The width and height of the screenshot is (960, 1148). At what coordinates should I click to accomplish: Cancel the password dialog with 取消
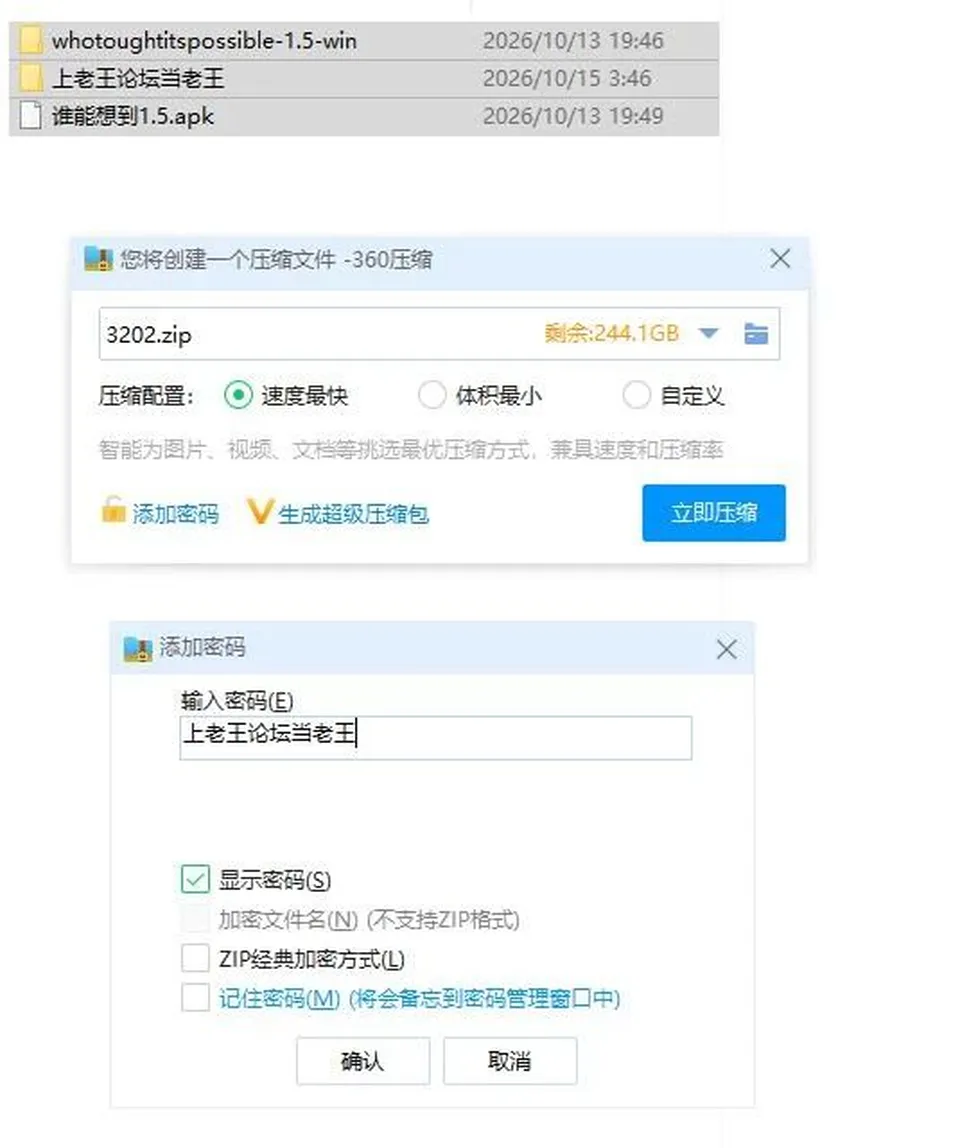pos(510,1060)
